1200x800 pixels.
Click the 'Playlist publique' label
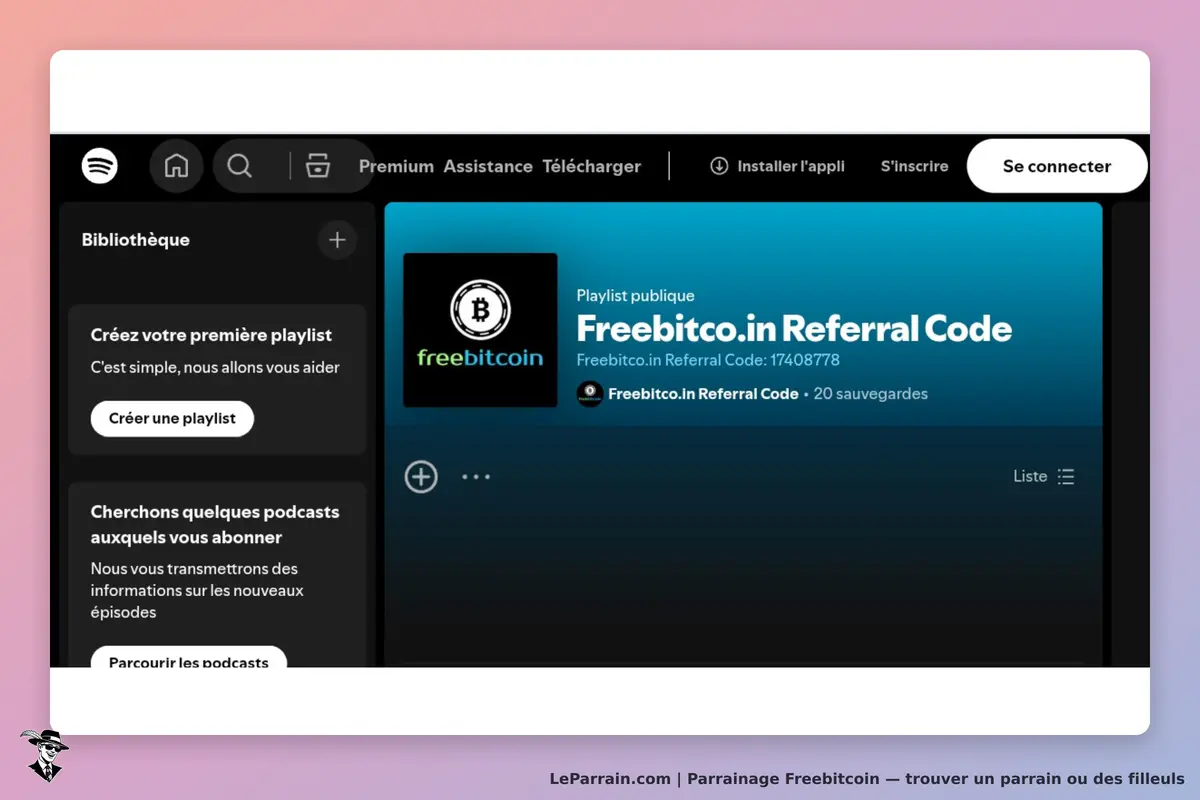coord(635,296)
